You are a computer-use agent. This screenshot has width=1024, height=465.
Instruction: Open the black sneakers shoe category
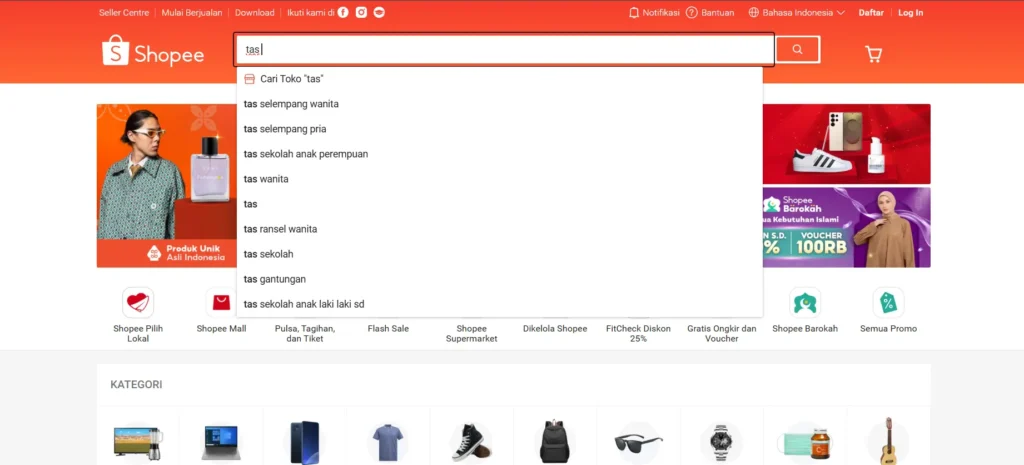(472, 442)
